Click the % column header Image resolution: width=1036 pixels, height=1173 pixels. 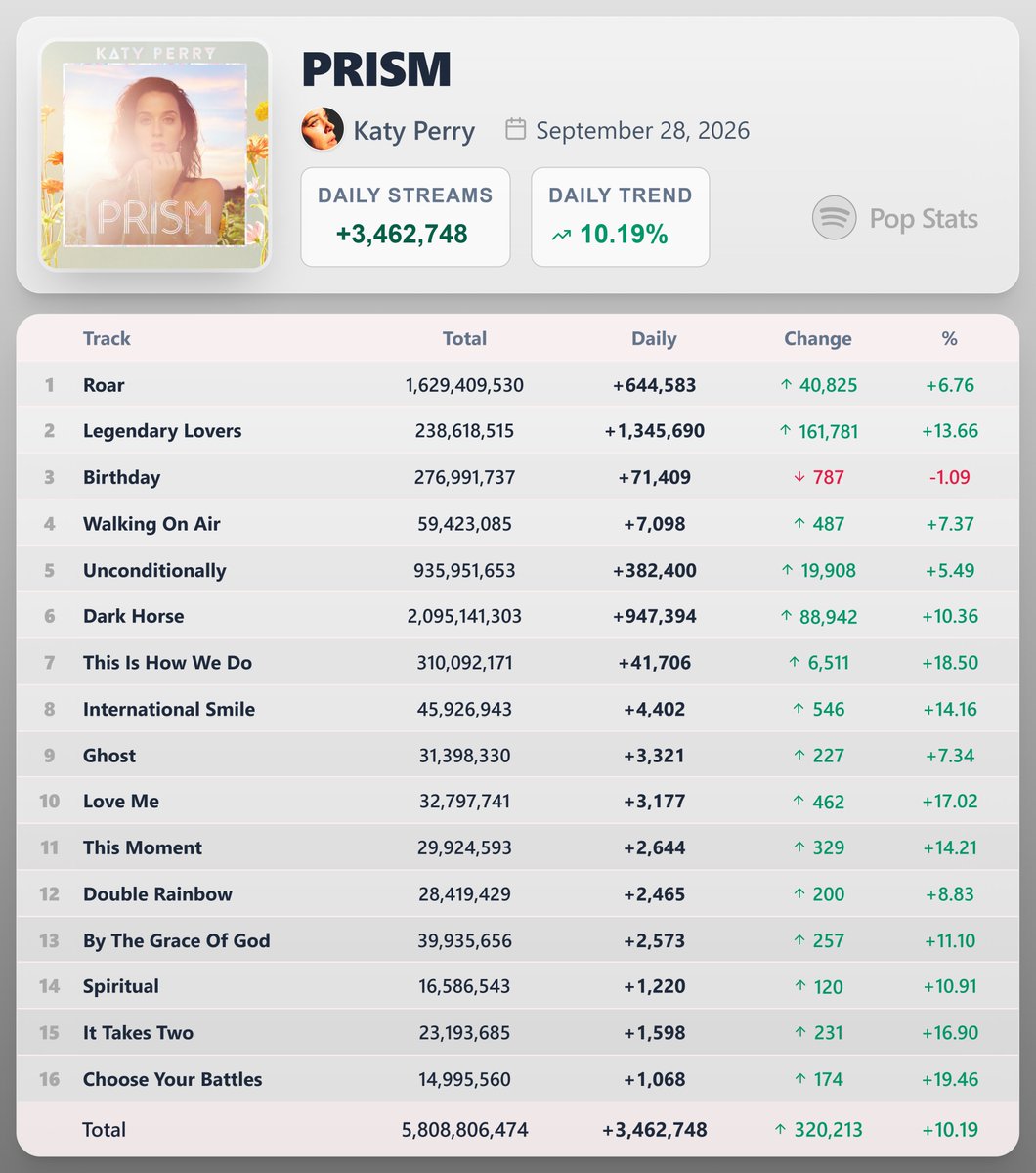950,338
